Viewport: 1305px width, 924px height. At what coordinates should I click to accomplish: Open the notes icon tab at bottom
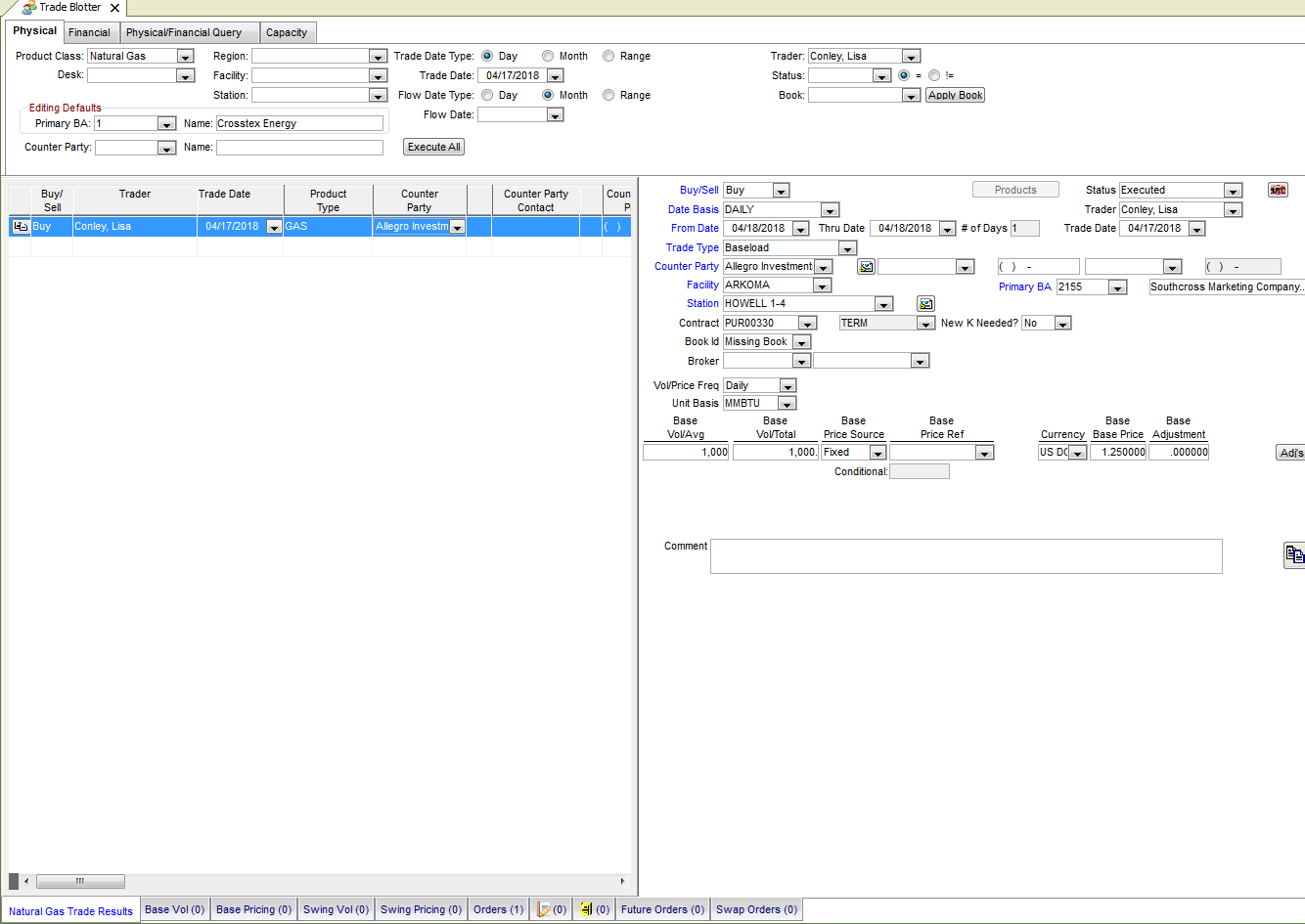tap(552, 909)
